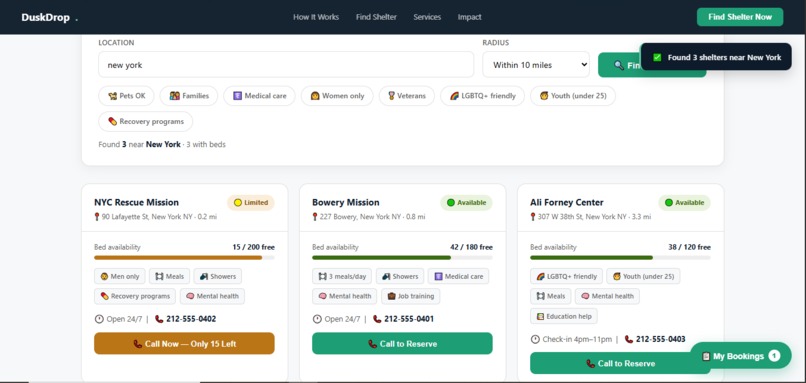Image resolution: width=806 pixels, height=383 pixels.
Task: Click green checkmark icon in notification
Action: (657, 57)
